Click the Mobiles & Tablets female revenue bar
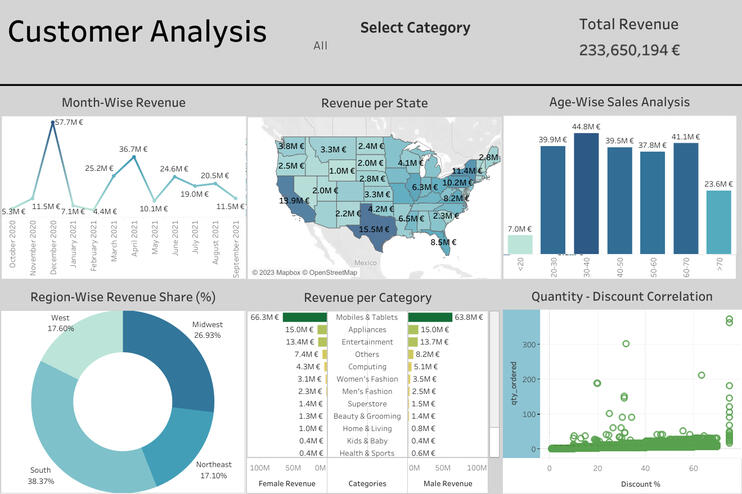 coord(298,317)
